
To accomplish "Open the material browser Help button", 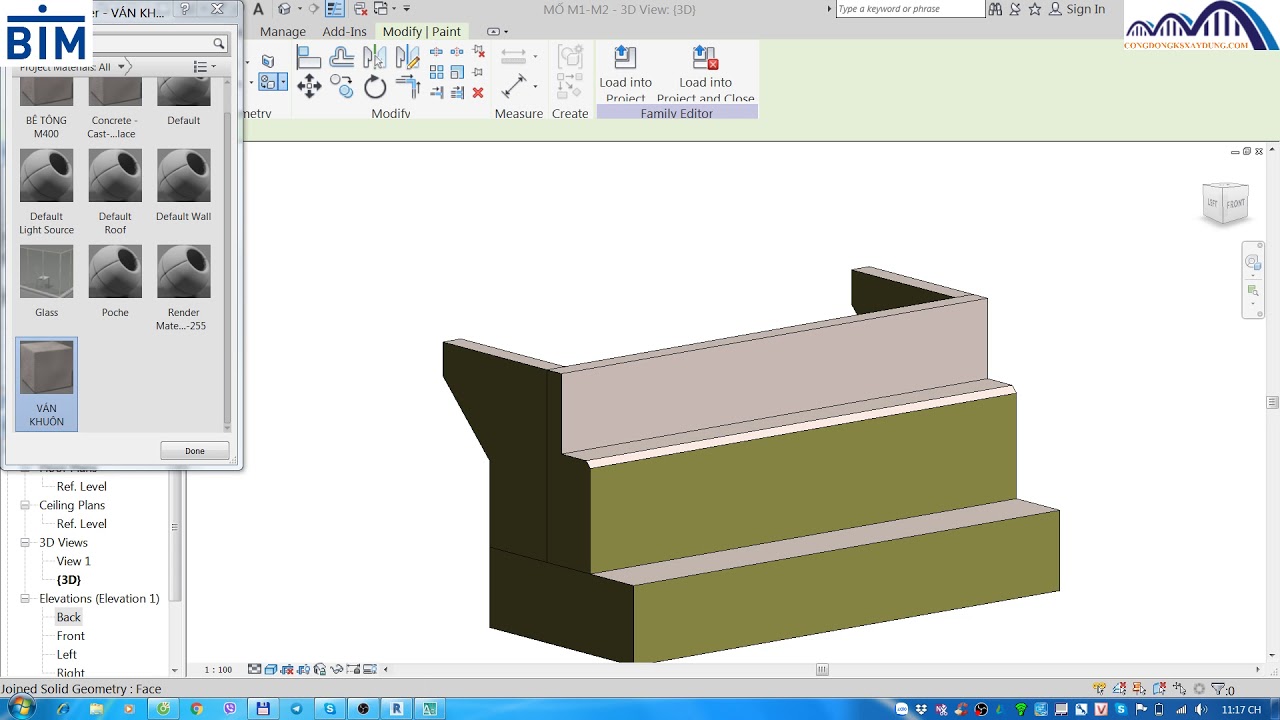I will click(185, 9).
